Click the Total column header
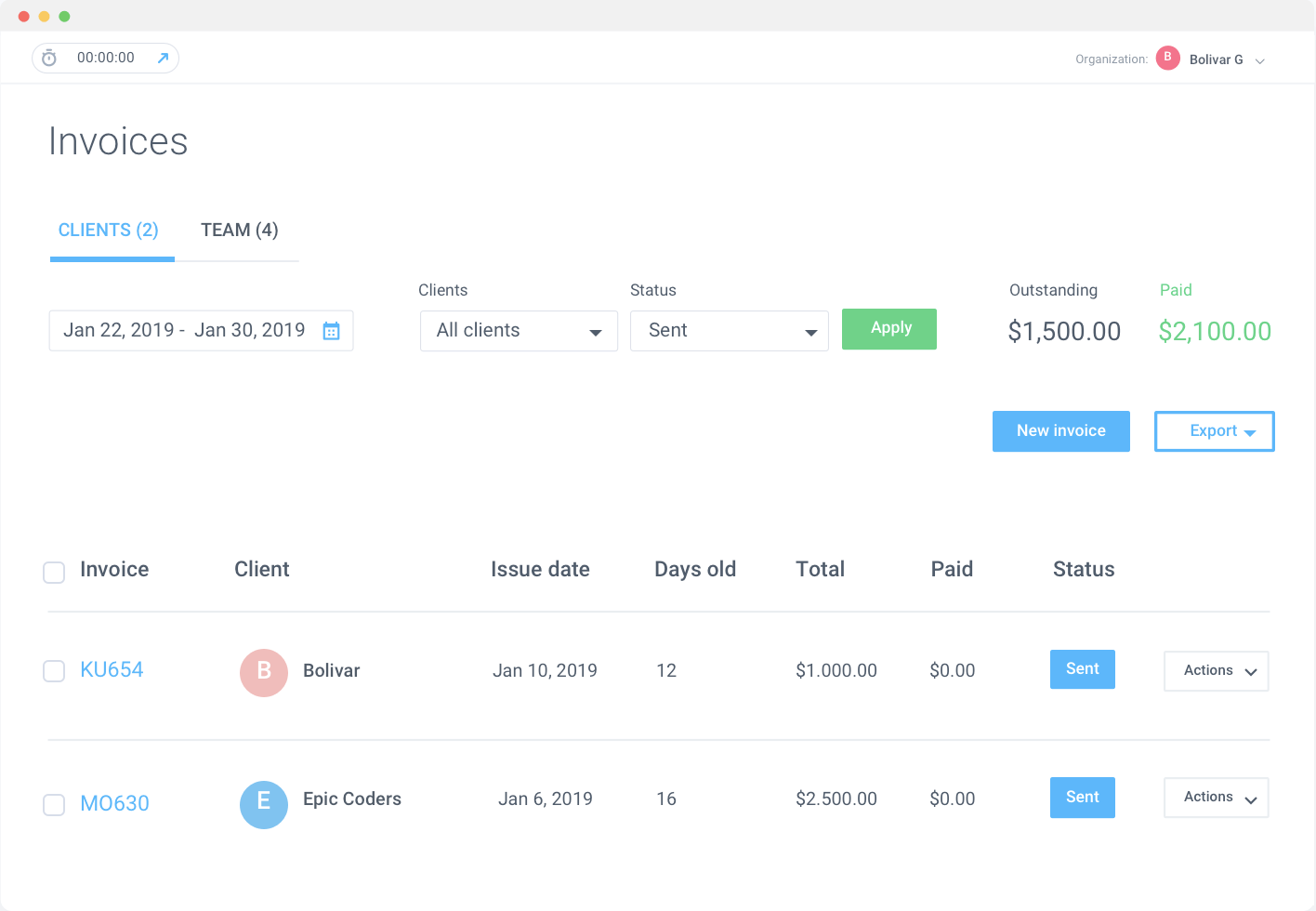 point(821,570)
